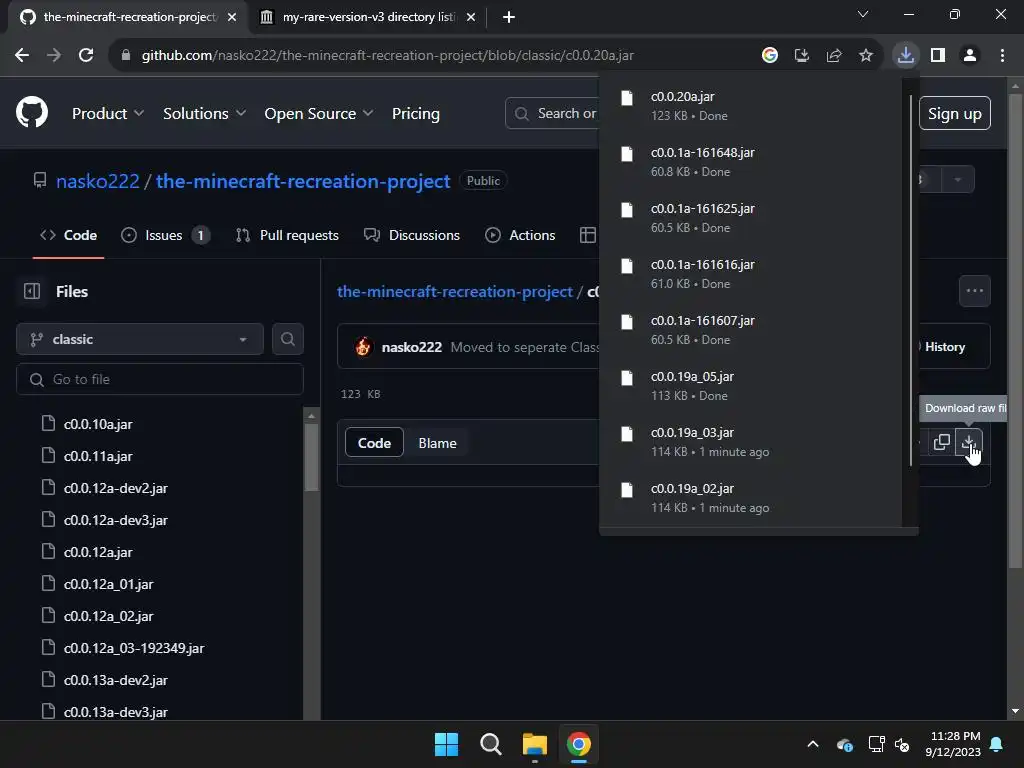The image size is (1024, 768).
Task: Switch to Blame view
Action: tap(438, 443)
